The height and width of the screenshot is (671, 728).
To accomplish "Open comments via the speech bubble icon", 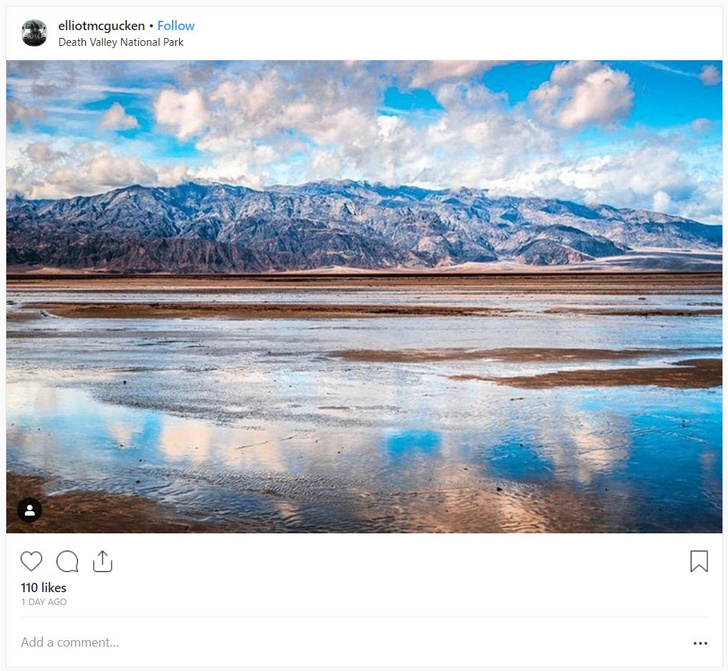I will (67, 561).
